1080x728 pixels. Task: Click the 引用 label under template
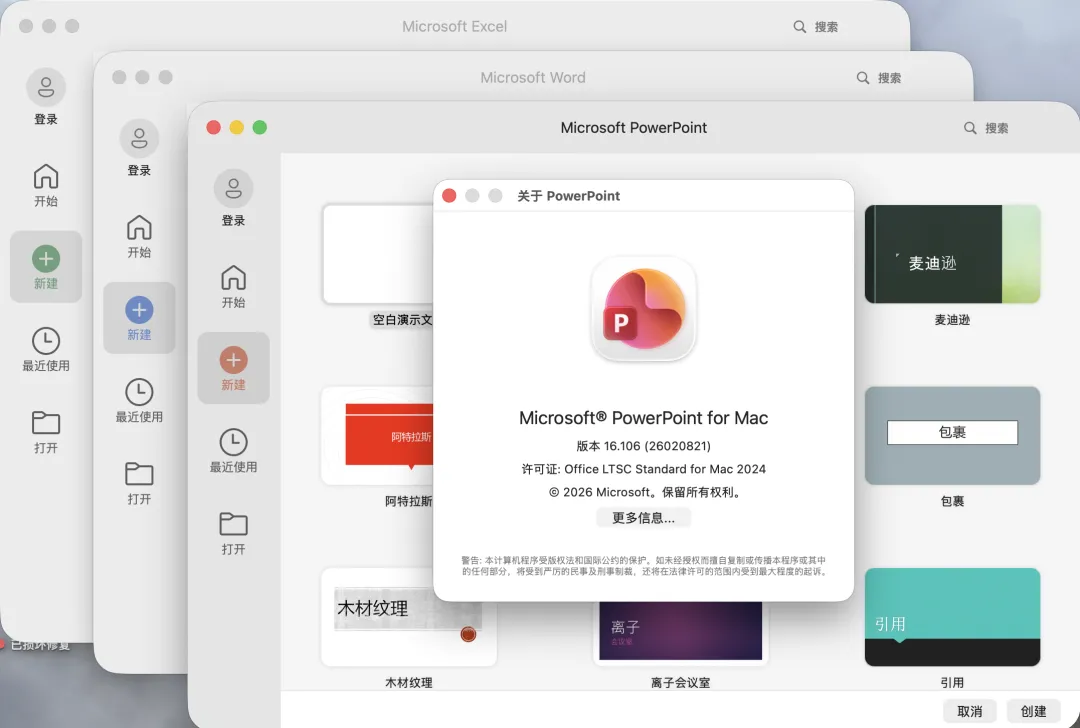coord(952,683)
